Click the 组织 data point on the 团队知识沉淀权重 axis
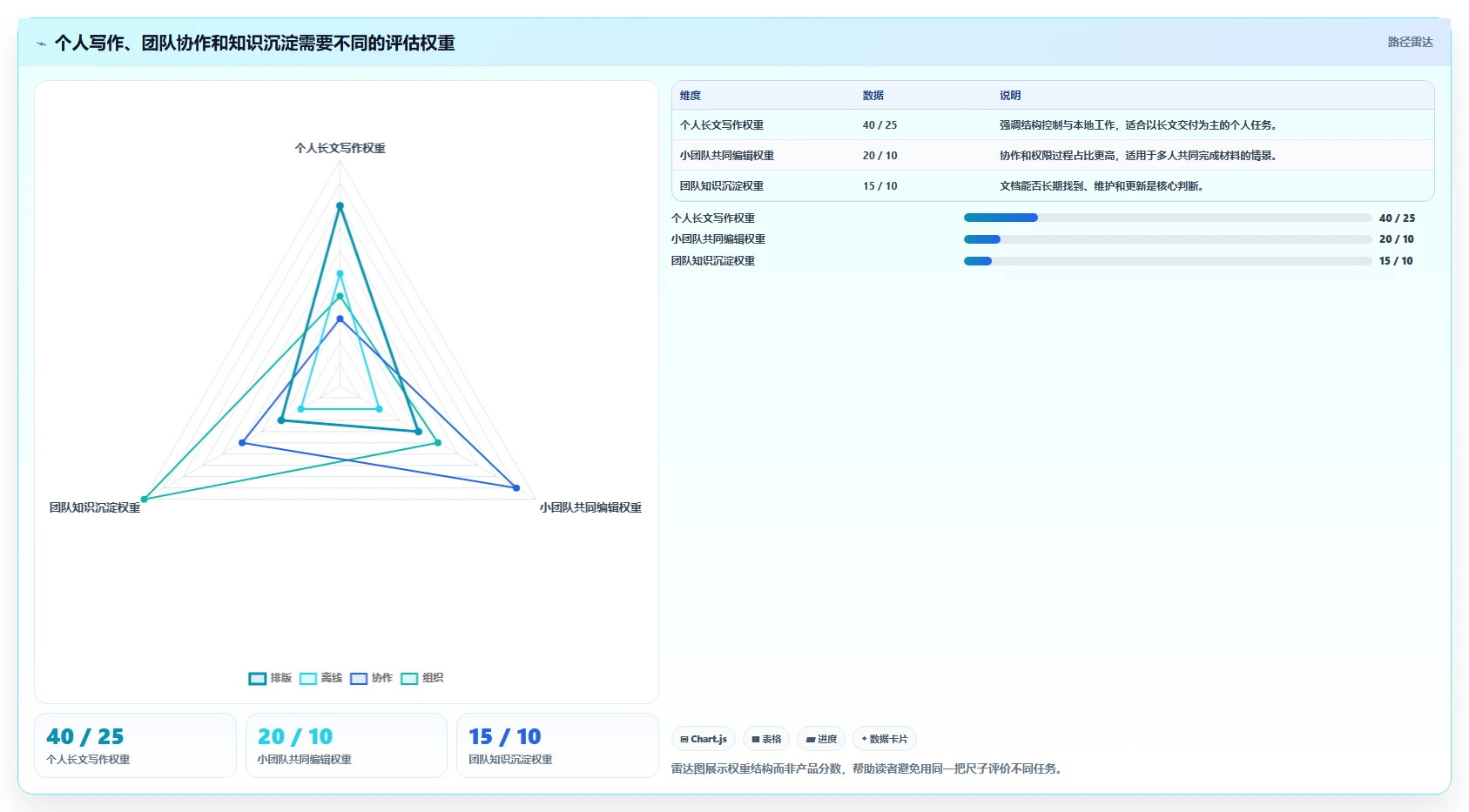1469x812 pixels. [145, 500]
